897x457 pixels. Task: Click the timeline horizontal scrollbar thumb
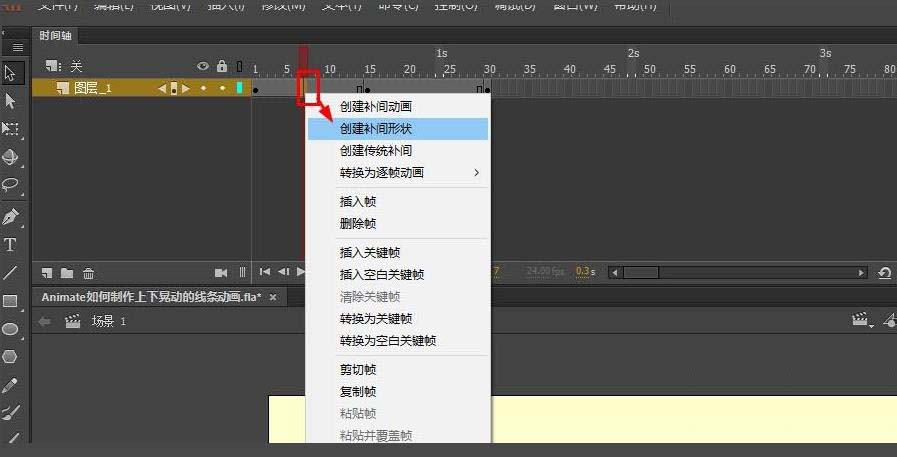pyautogui.click(x=641, y=272)
